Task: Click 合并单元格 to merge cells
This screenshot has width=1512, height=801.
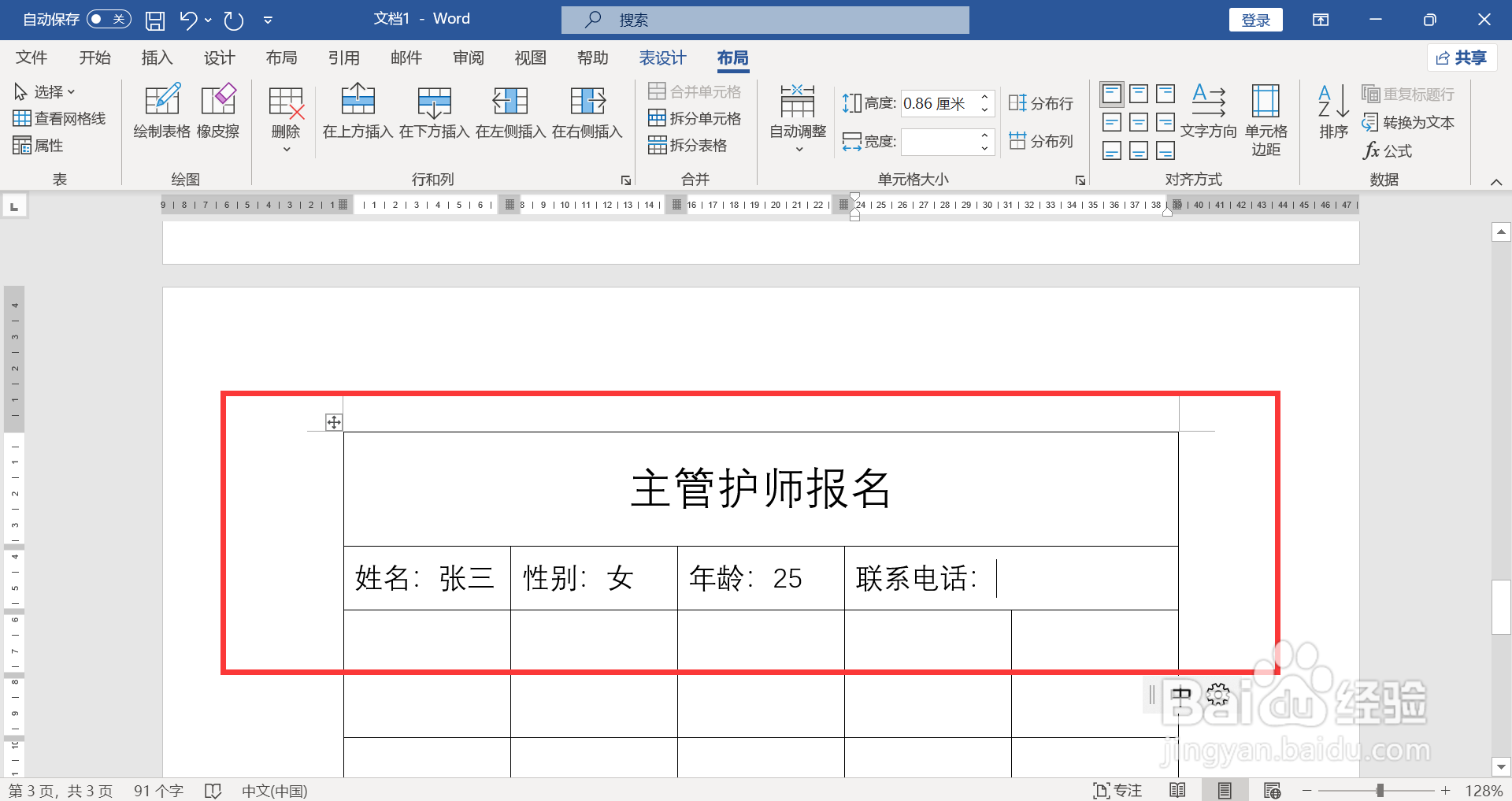Action: click(695, 91)
